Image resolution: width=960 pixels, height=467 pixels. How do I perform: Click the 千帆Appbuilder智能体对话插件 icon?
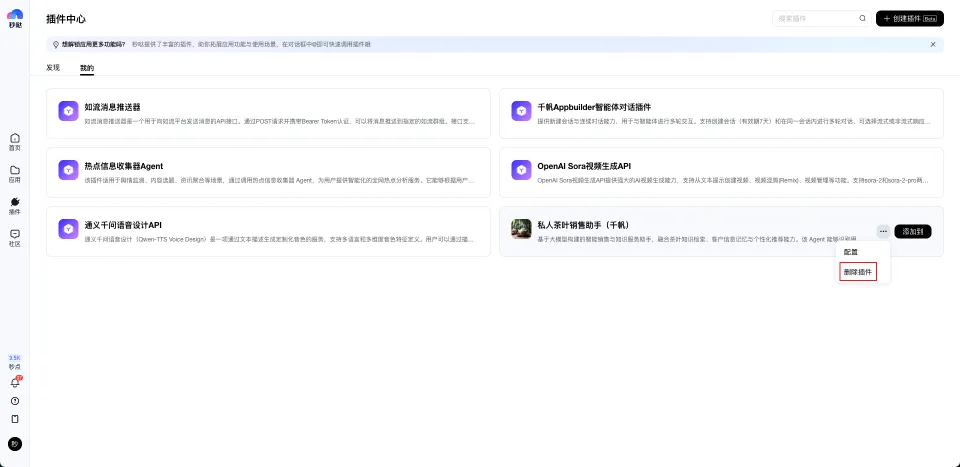(521, 111)
